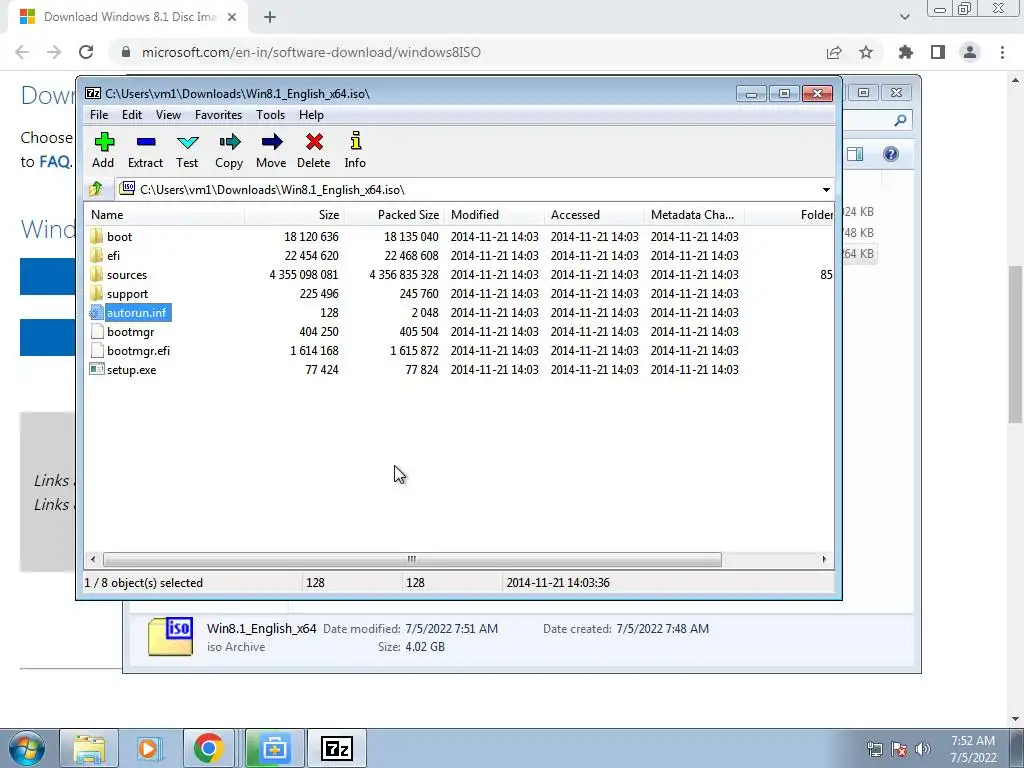The height and width of the screenshot is (768, 1024).
Task: Click the FAQ link on the page
Action: click(55, 161)
